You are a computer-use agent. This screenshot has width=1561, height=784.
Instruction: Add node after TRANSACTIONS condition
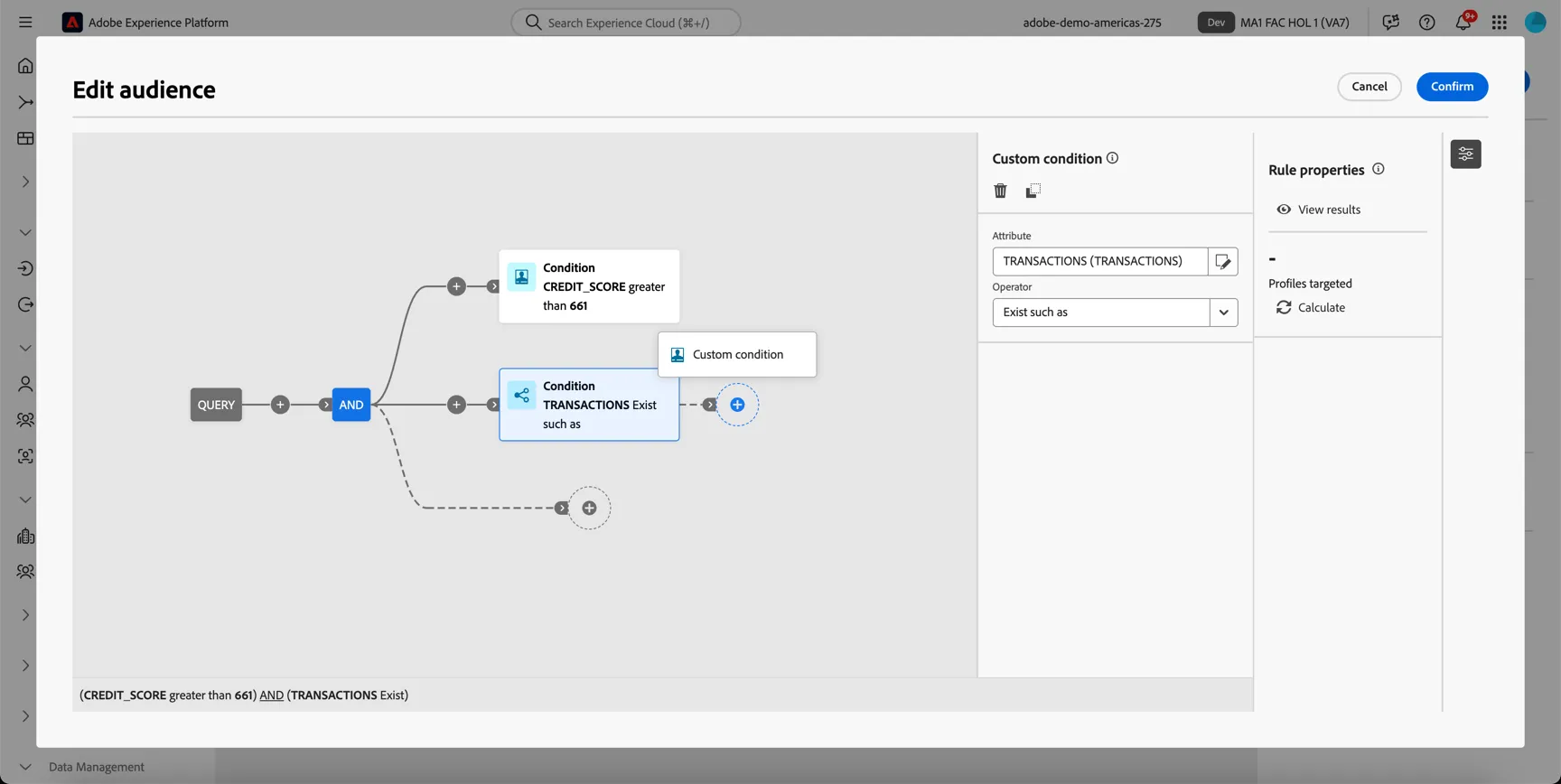[x=737, y=405]
